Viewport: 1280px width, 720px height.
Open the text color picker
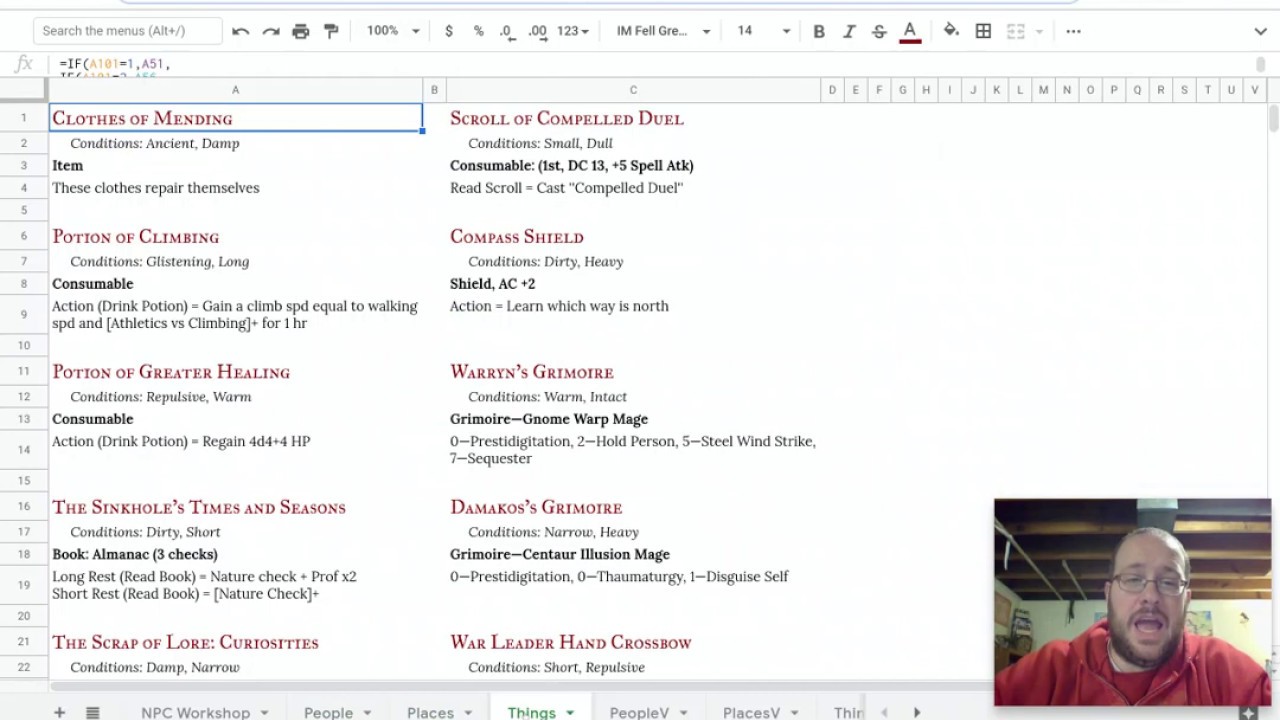[910, 31]
